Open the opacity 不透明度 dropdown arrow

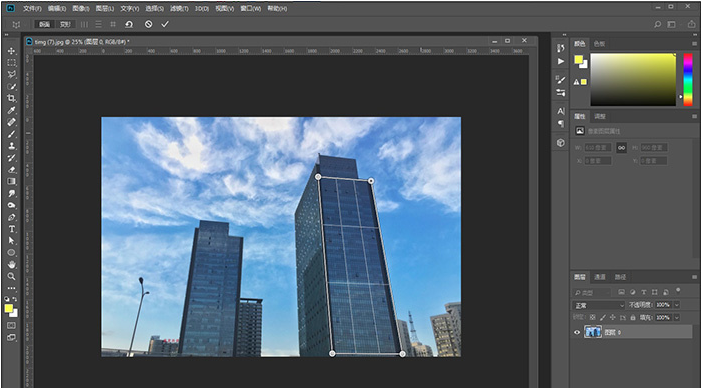pos(676,305)
